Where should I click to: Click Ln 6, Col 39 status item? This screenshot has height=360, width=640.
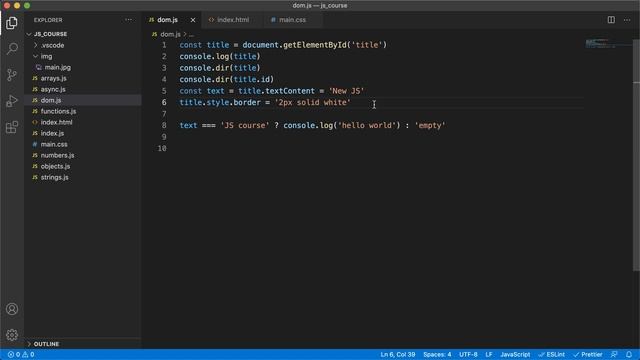tap(398, 354)
